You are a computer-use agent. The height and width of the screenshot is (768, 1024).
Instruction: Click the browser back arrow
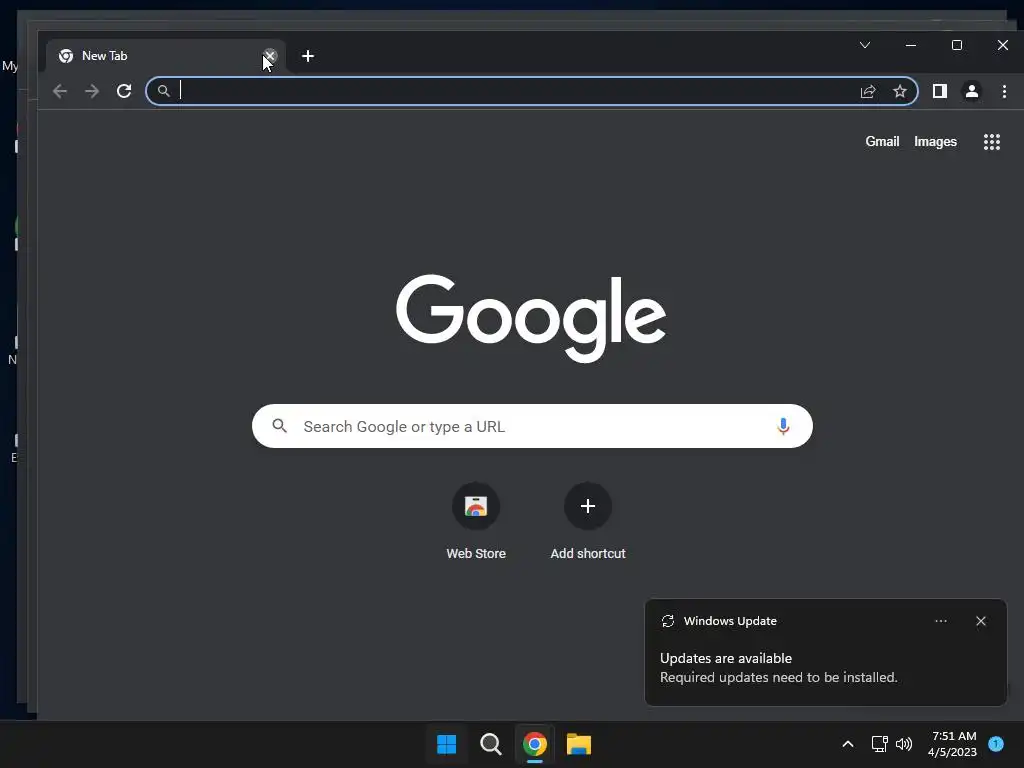click(60, 91)
